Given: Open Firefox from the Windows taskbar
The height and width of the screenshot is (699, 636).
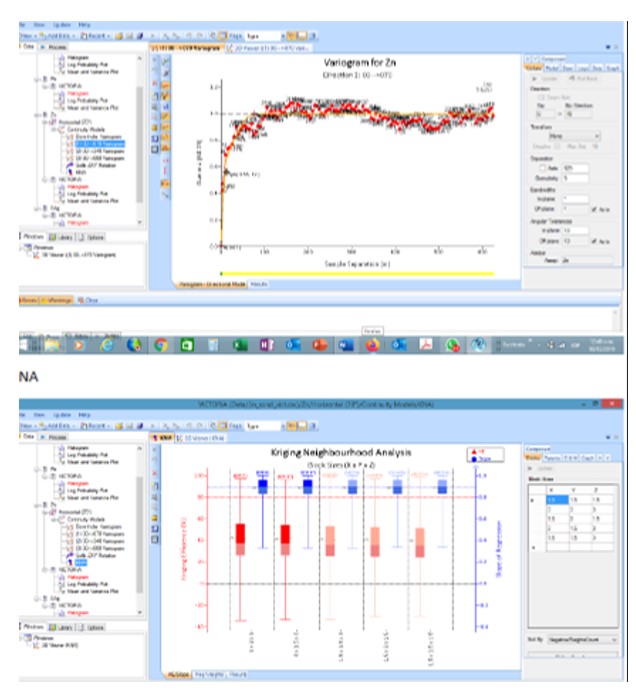Looking at the screenshot, I should pos(371,345).
